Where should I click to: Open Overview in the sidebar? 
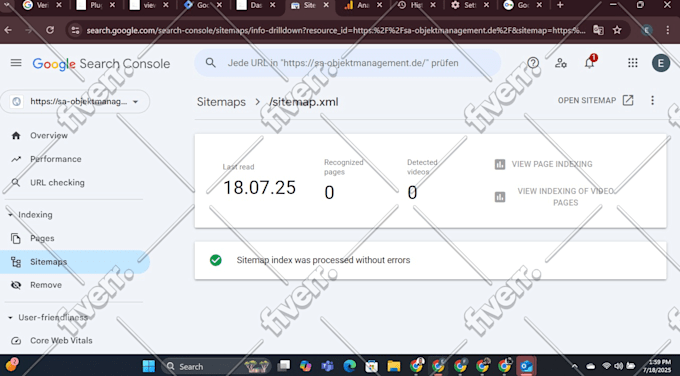click(49, 135)
